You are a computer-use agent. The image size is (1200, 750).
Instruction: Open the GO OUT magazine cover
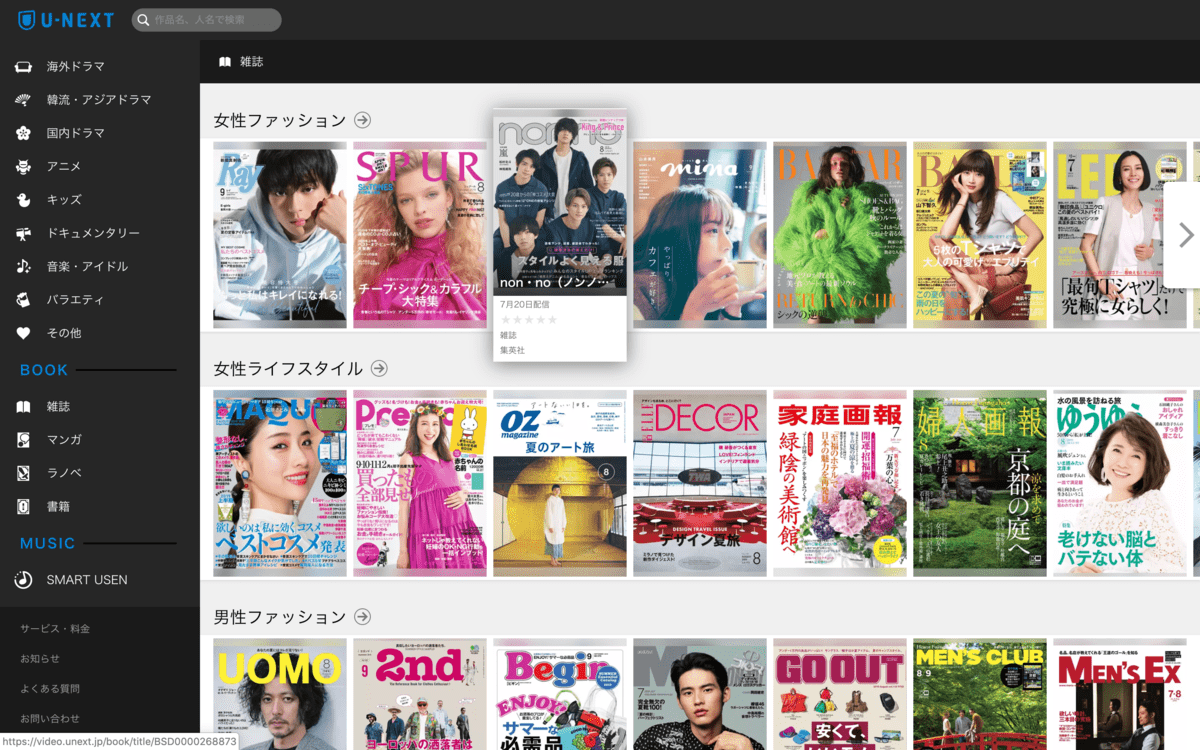click(x=840, y=694)
